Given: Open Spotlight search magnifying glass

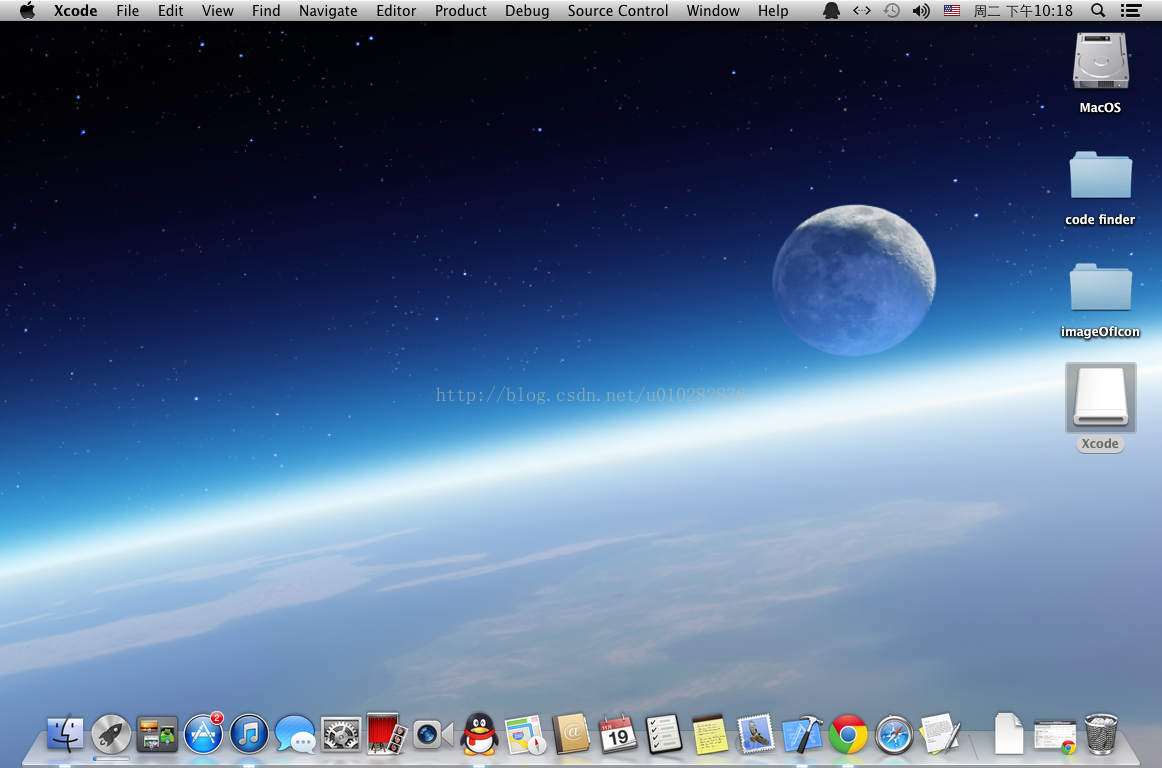Looking at the screenshot, I should [1098, 11].
